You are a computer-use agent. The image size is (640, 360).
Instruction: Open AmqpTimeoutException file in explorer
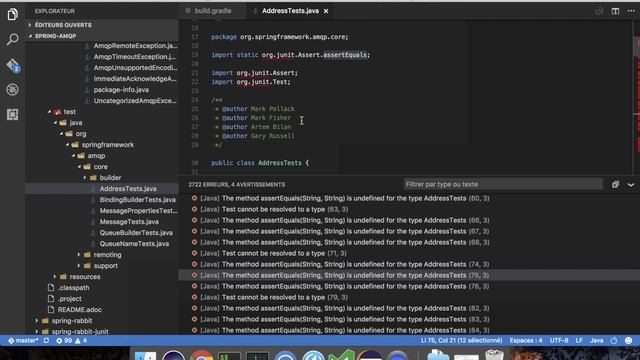(x=135, y=57)
